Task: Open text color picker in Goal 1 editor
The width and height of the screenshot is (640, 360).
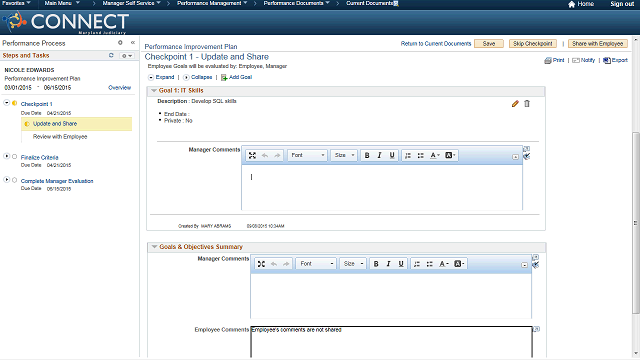Action: [435, 156]
